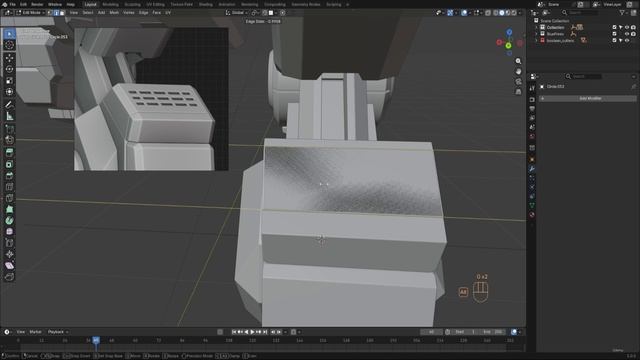
Task: Hide BluePrints collection with eye icon
Action: point(627,34)
